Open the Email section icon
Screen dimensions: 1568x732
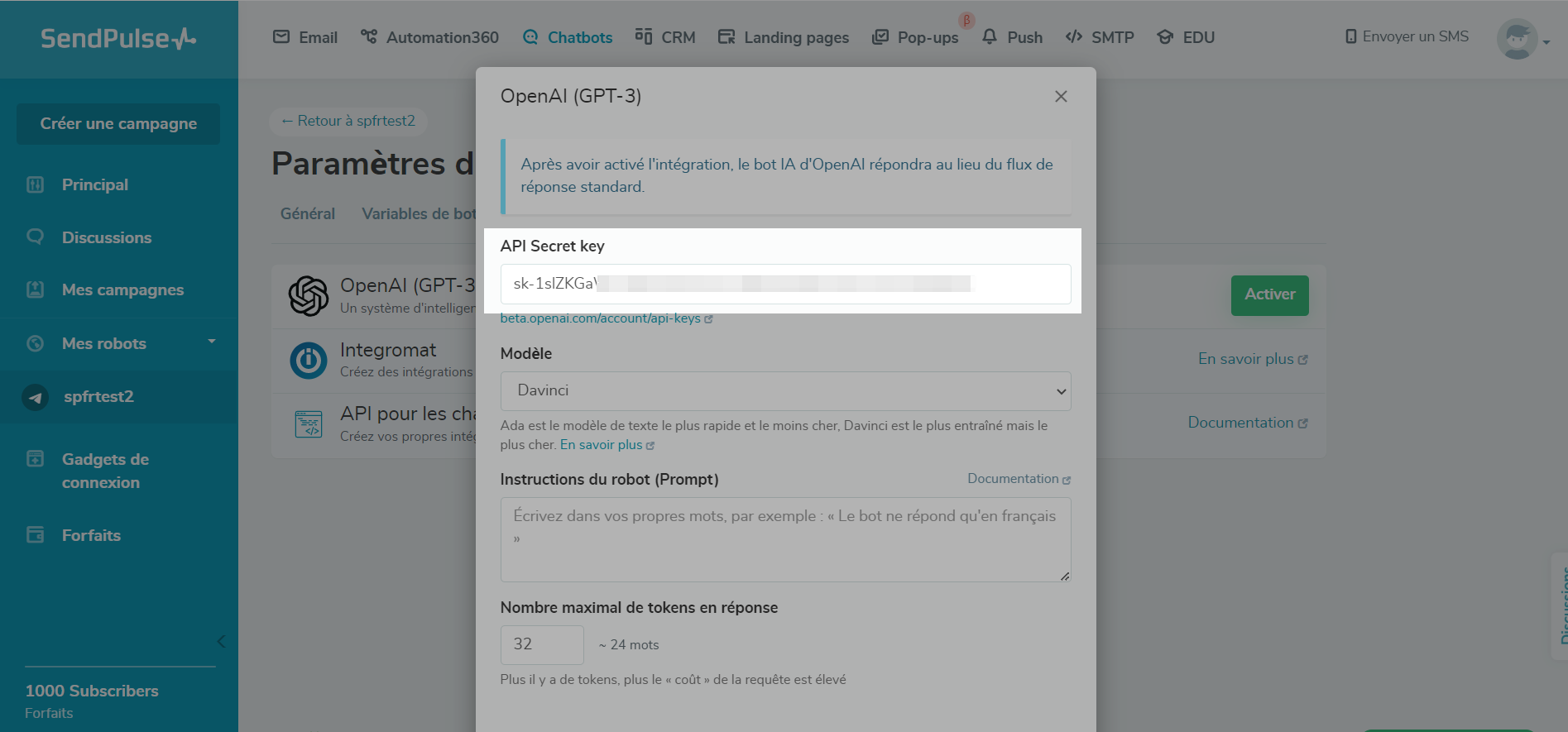pyautogui.click(x=281, y=37)
